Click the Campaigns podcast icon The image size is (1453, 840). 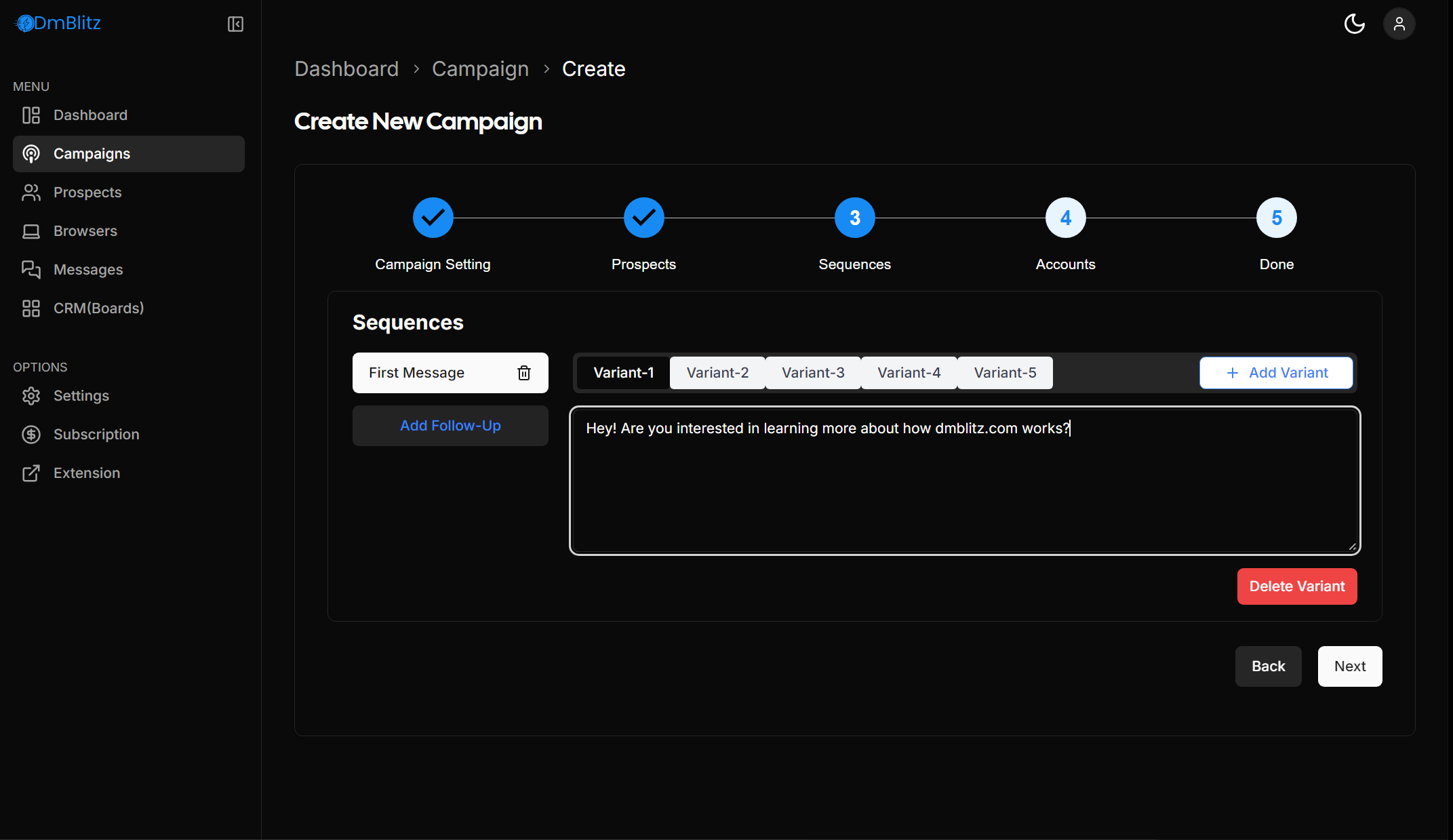(31, 154)
